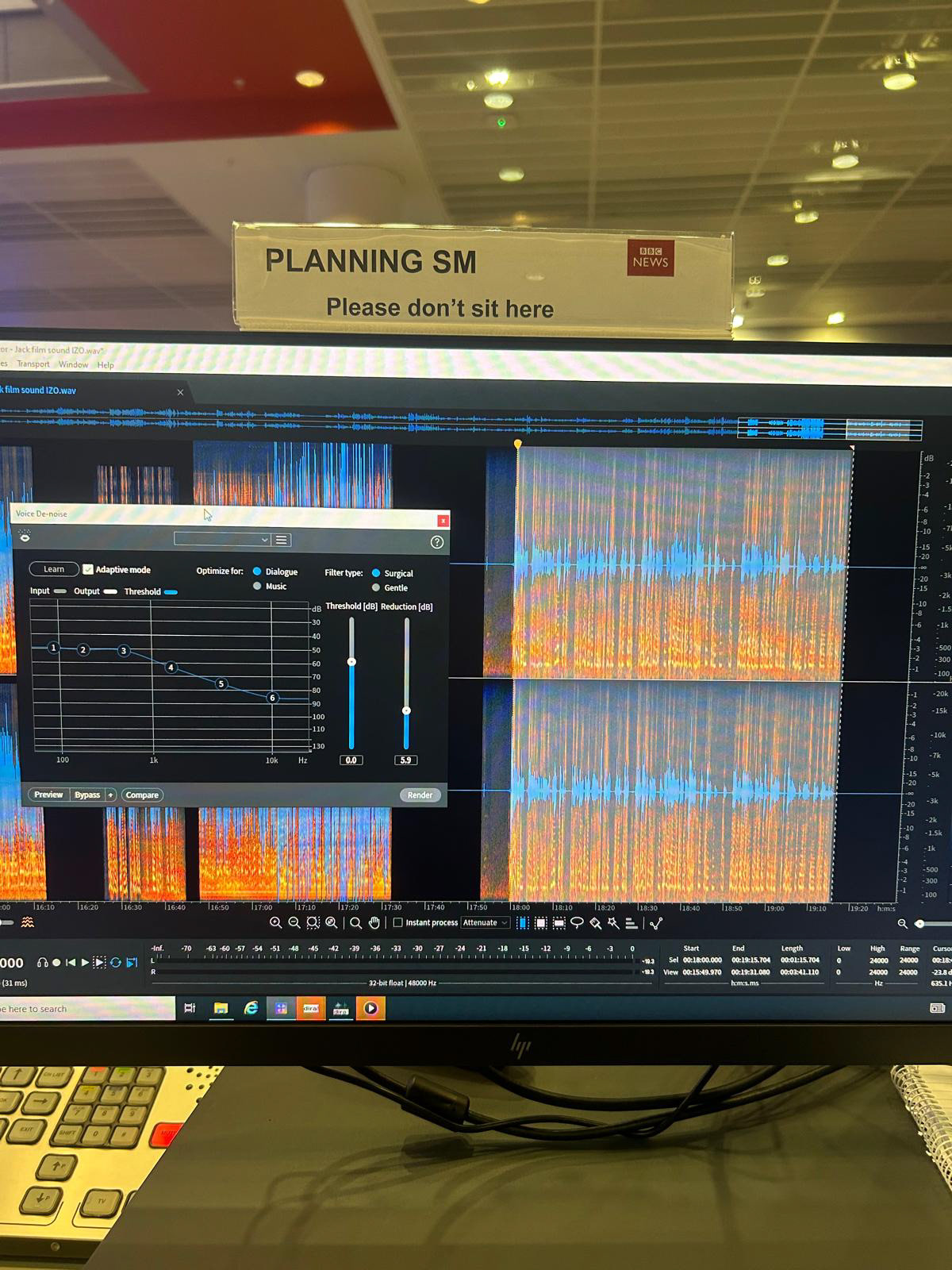Select the Lasso selection tool

click(x=578, y=922)
